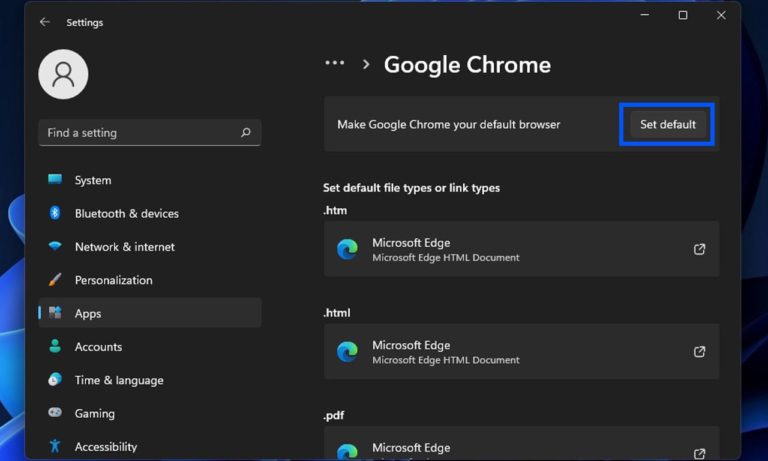Click 'Make Google Chrome your default browser' text
This screenshot has width=768, height=461.
448,124
